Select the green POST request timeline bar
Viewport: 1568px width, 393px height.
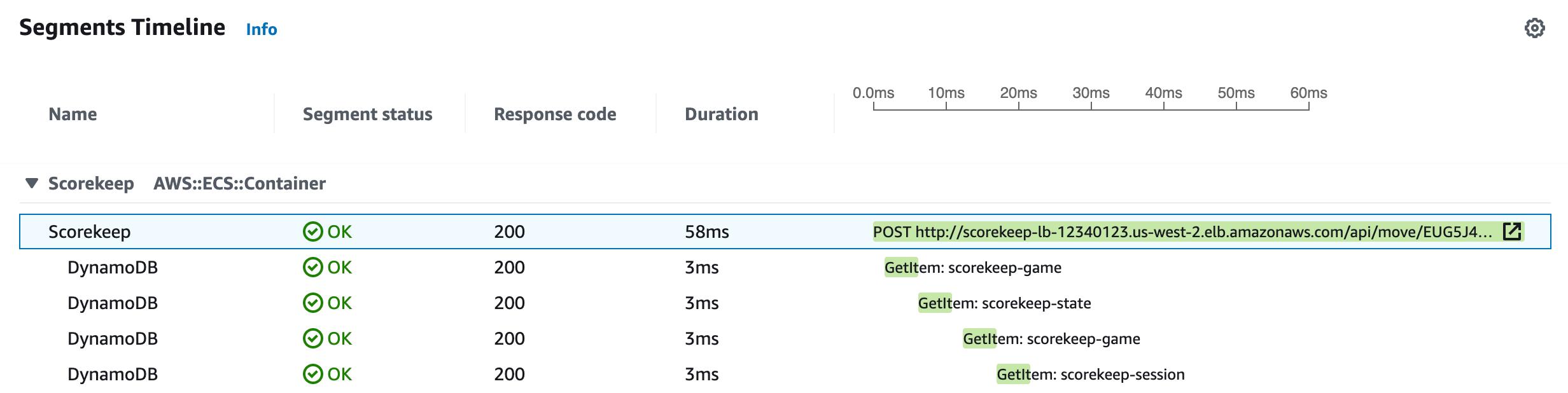pyautogui.click(x=1184, y=231)
